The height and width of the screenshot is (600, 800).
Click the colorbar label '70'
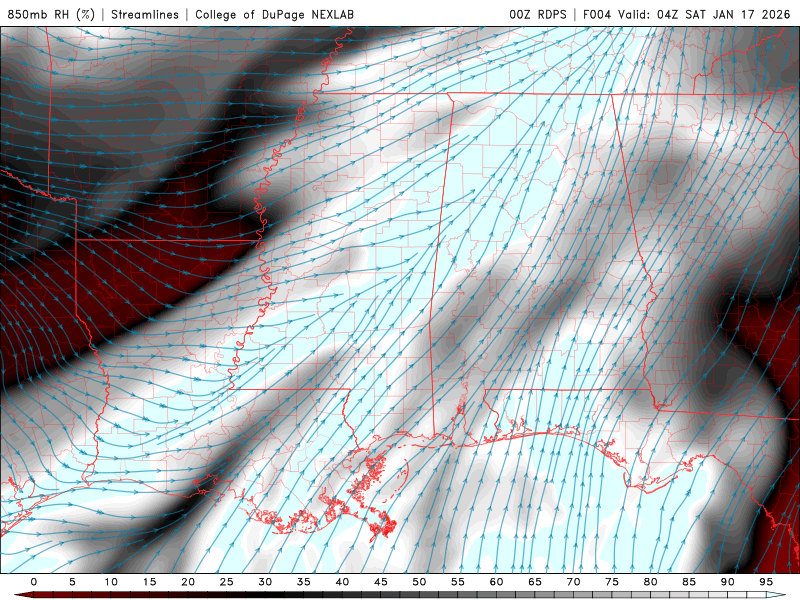pos(573,582)
